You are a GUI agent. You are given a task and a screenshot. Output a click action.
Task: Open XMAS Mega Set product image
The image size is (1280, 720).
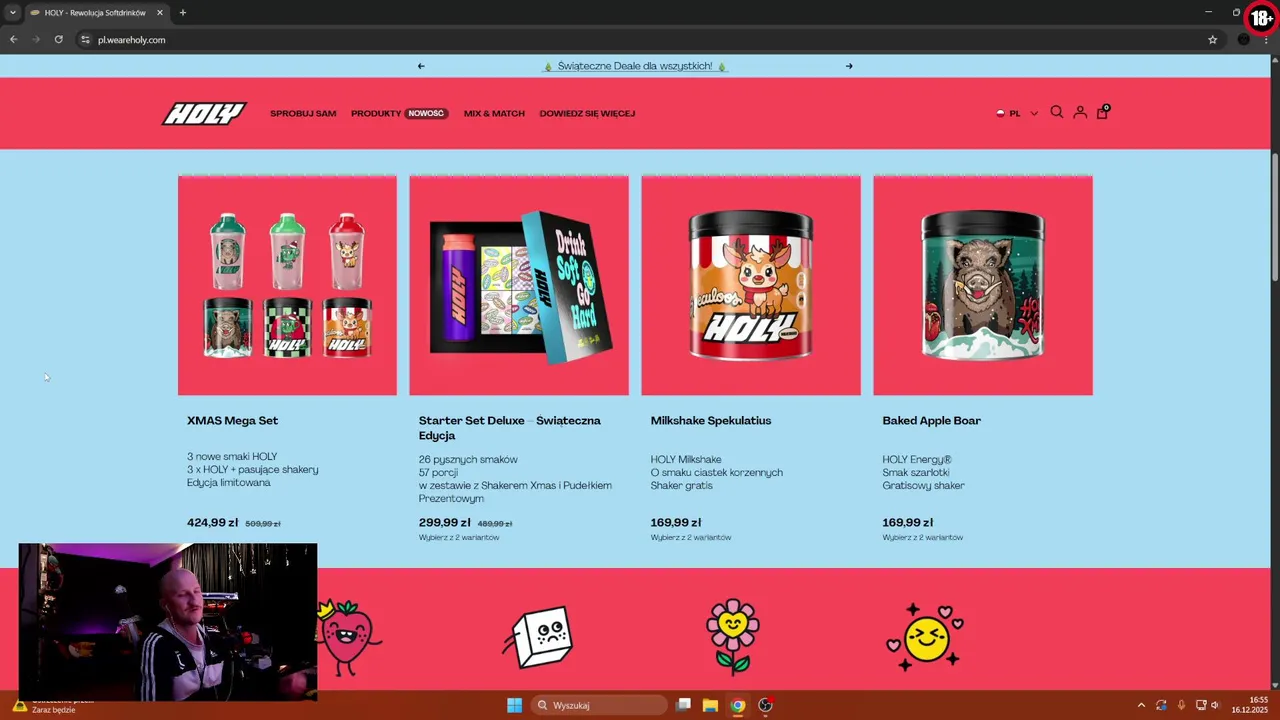[x=287, y=285]
